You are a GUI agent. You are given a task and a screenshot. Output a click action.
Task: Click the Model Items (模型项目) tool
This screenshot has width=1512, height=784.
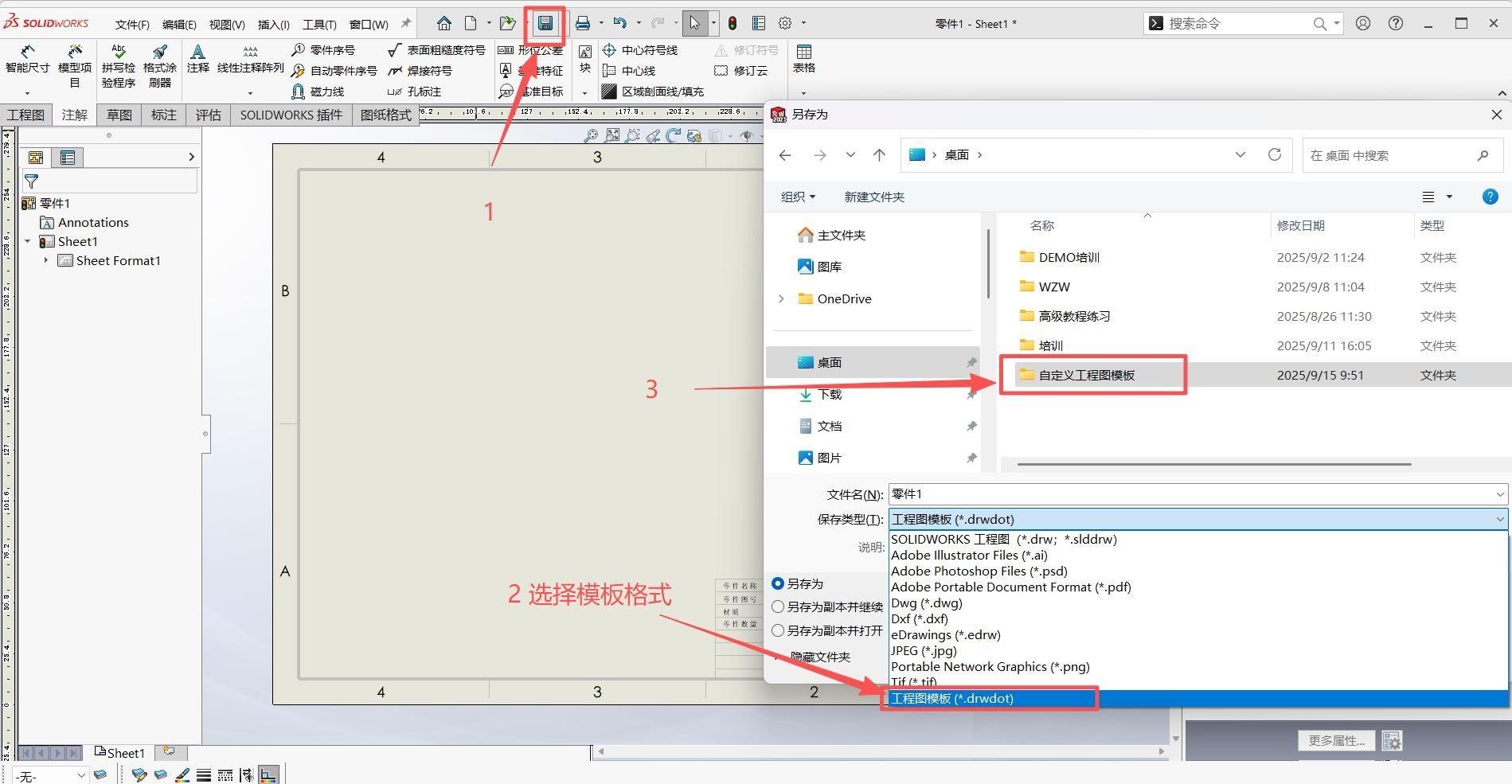pyautogui.click(x=75, y=66)
